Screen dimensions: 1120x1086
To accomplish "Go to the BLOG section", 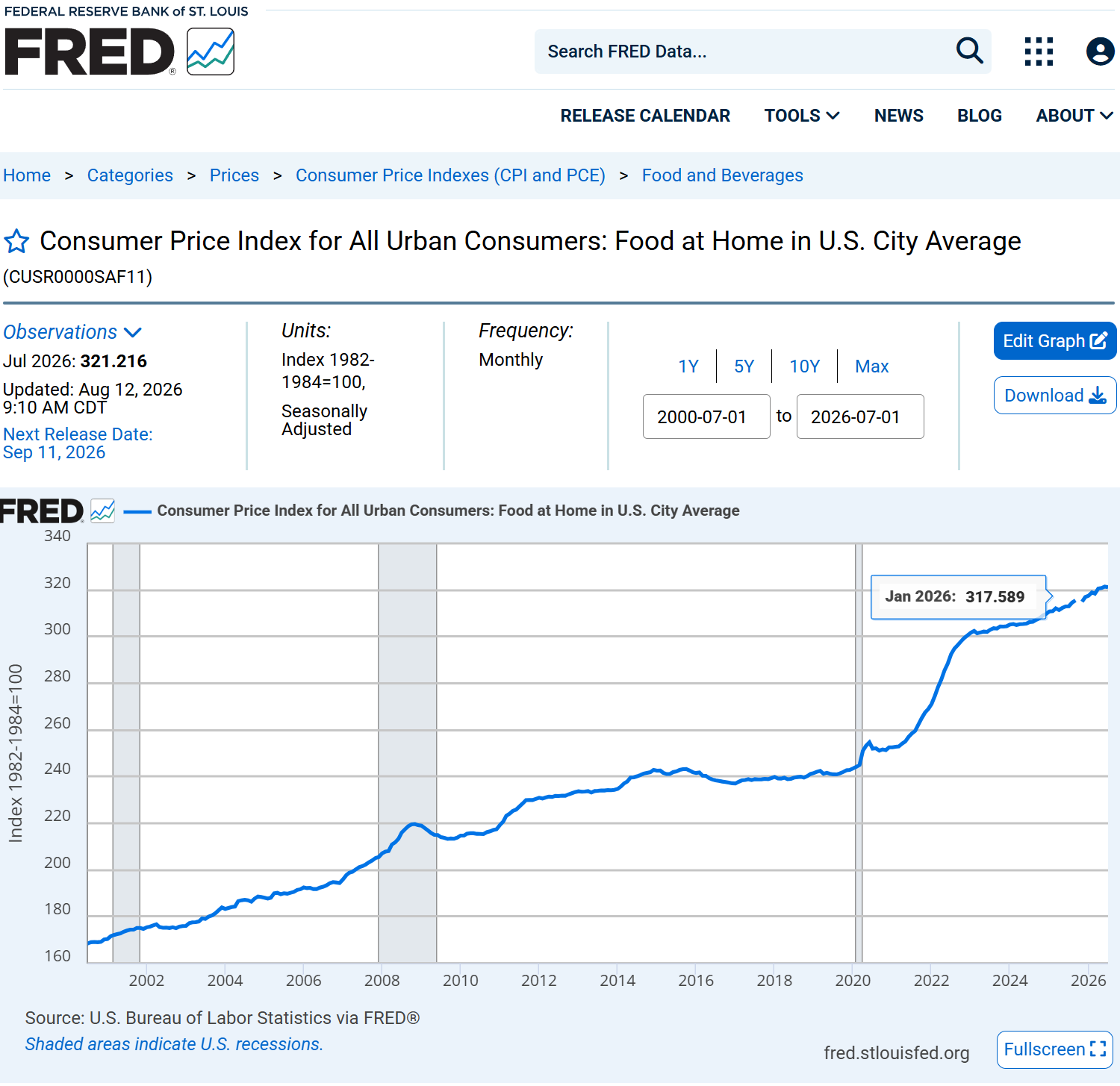I will tap(980, 116).
